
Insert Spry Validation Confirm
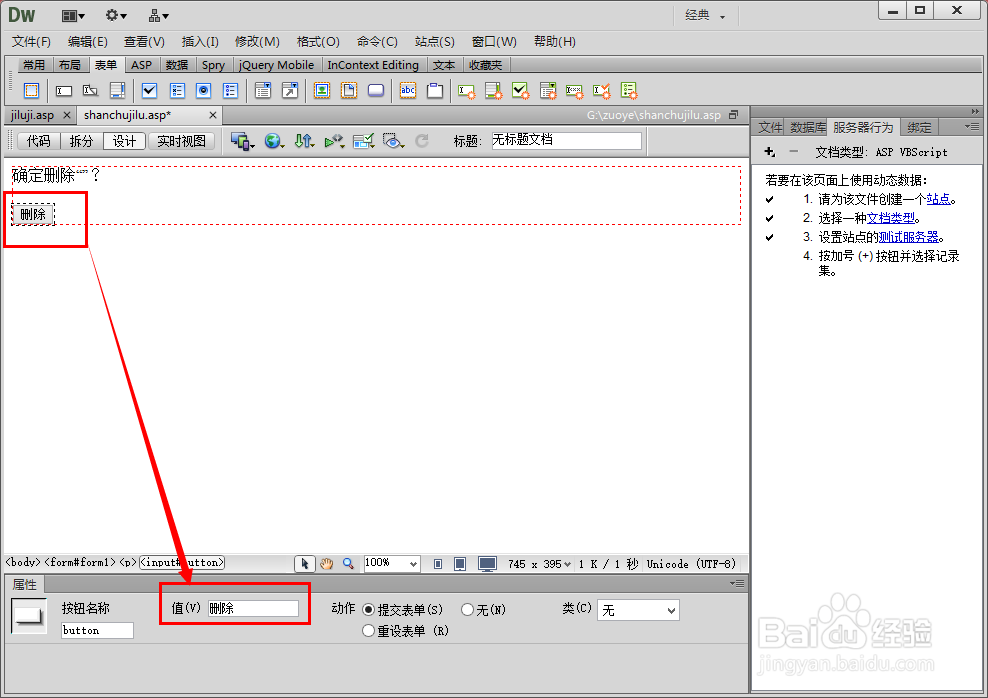coord(602,92)
